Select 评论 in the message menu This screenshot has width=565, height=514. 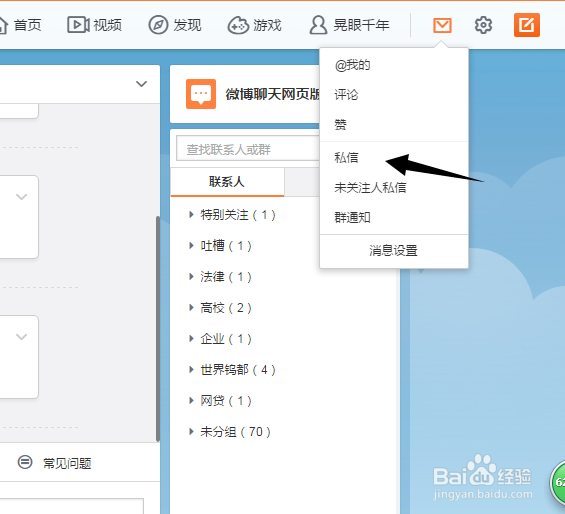click(x=394, y=95)
